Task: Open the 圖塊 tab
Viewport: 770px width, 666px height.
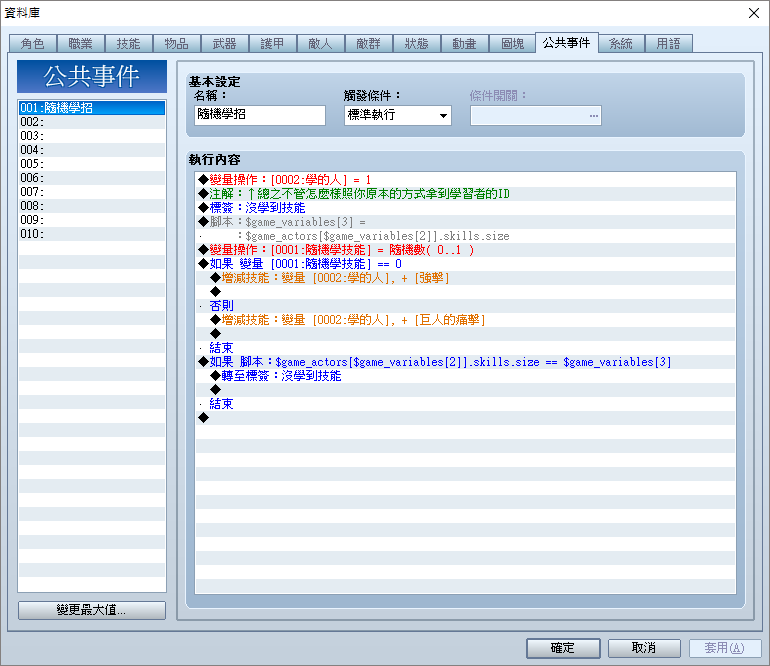Action: click(513, 44)
